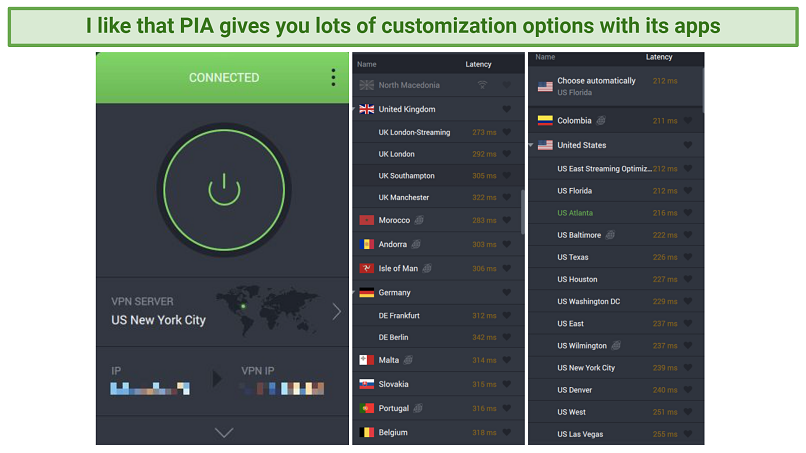Viewport: 806px width, 453px height.
Task: Favorite the US Atlanta server
Action: tap(688, 213)
